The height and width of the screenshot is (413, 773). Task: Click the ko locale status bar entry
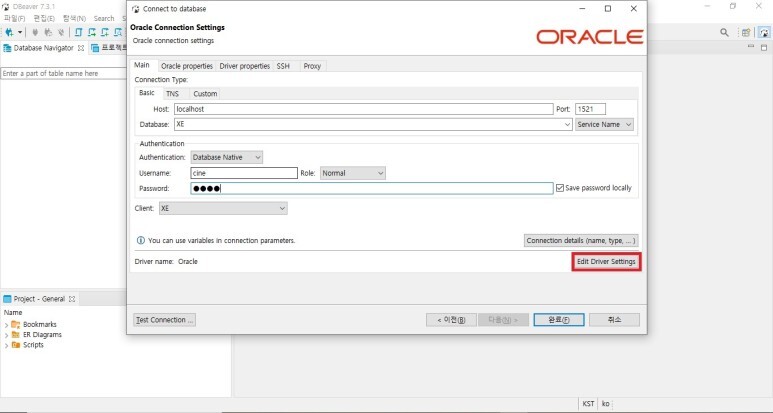pos(605,404)
